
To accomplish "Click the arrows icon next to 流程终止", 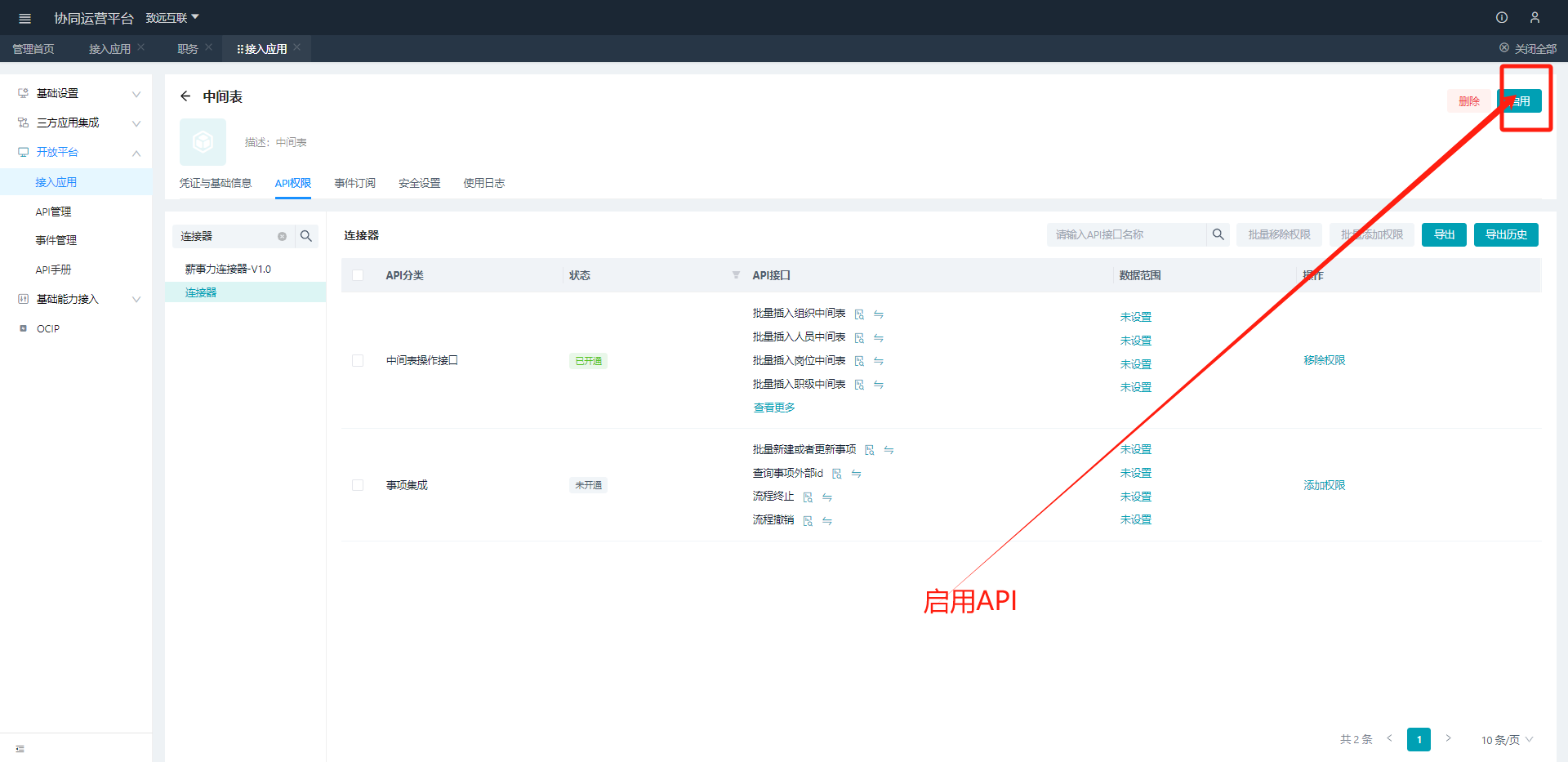I will tap(827, 497).
